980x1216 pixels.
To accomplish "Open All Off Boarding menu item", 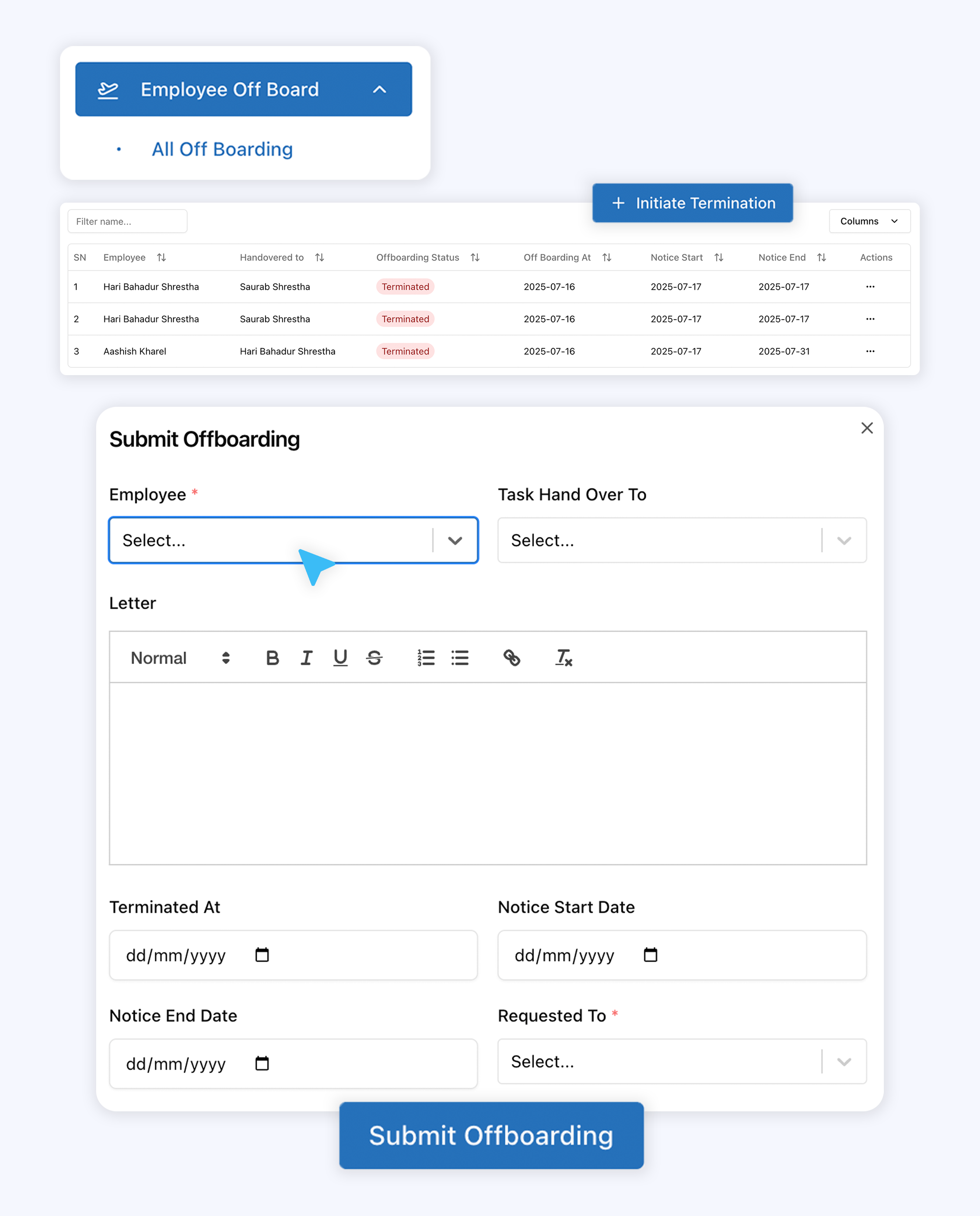I will point(222,149).
